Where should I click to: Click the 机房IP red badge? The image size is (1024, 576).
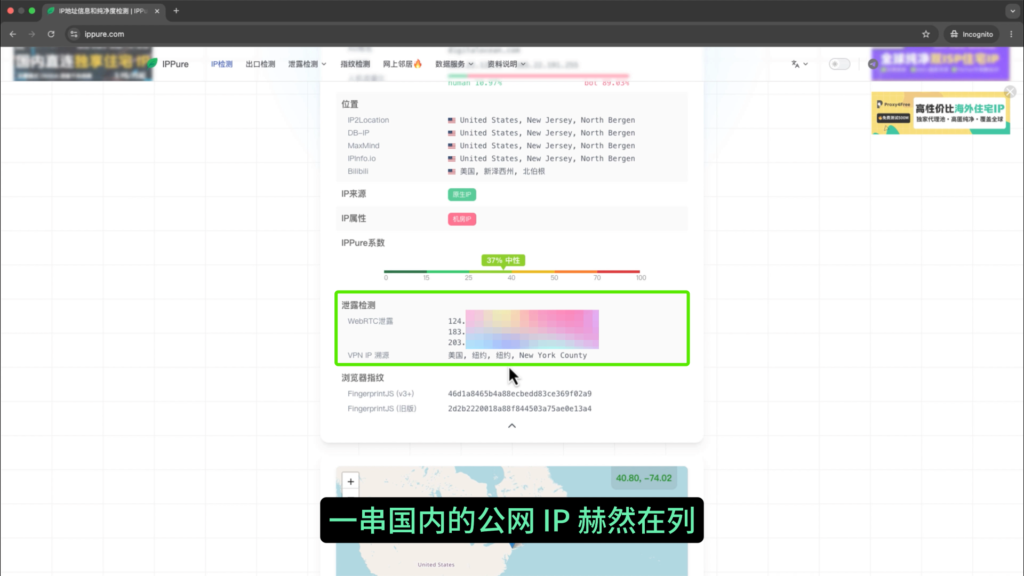[x=462, y=219]
